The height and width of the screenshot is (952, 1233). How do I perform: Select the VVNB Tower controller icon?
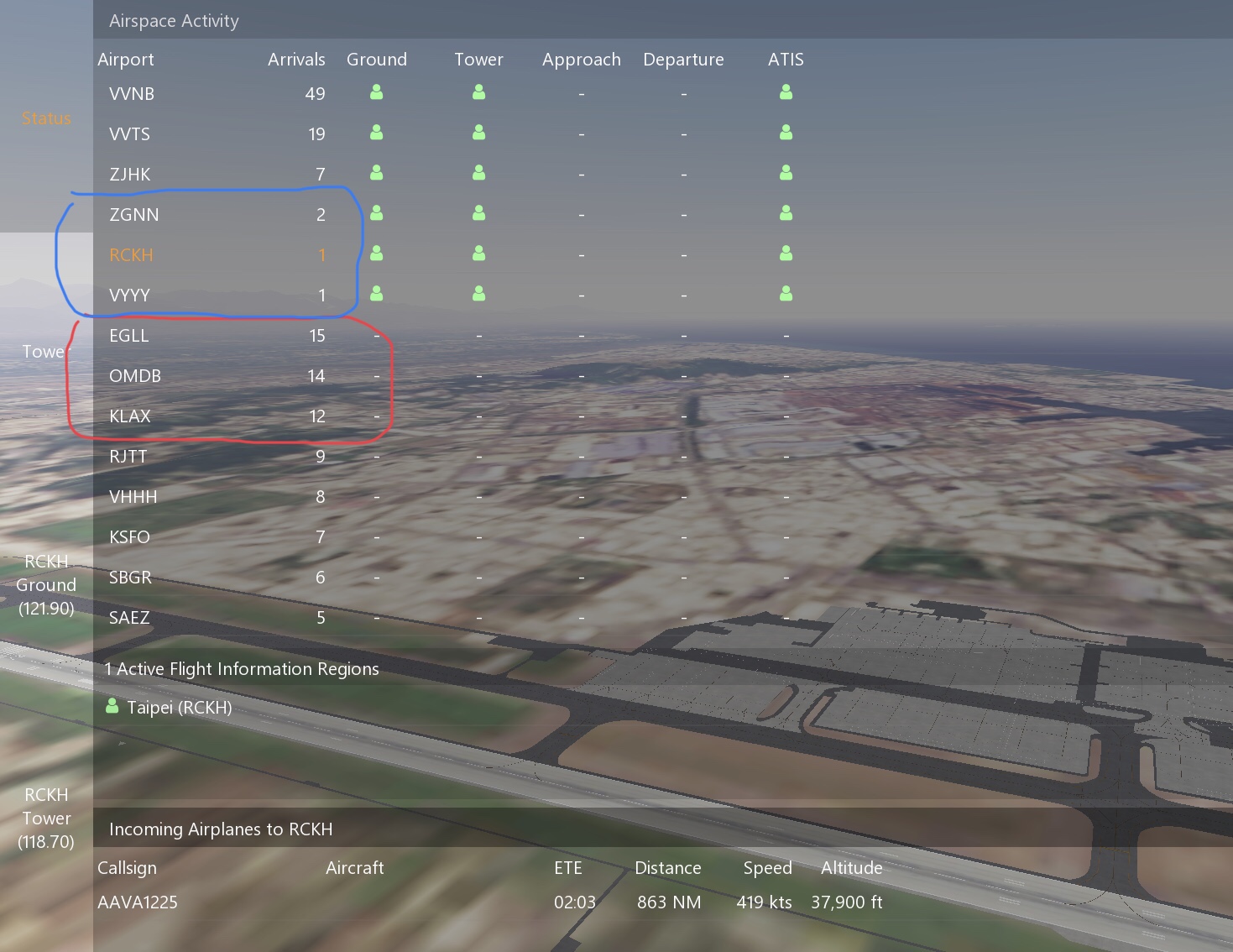point(479,92)
